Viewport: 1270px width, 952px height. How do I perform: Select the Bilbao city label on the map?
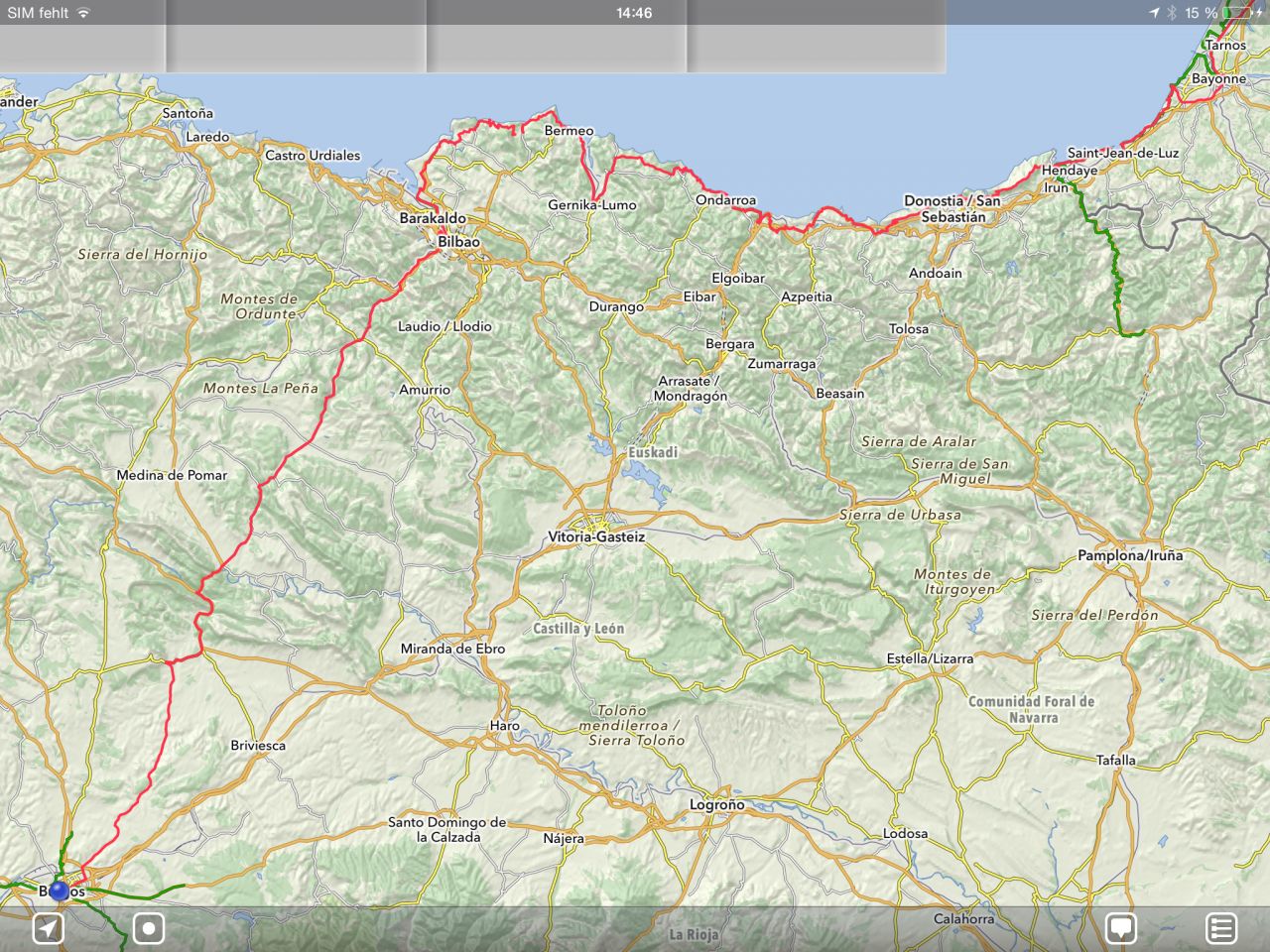tap(458, 241)
